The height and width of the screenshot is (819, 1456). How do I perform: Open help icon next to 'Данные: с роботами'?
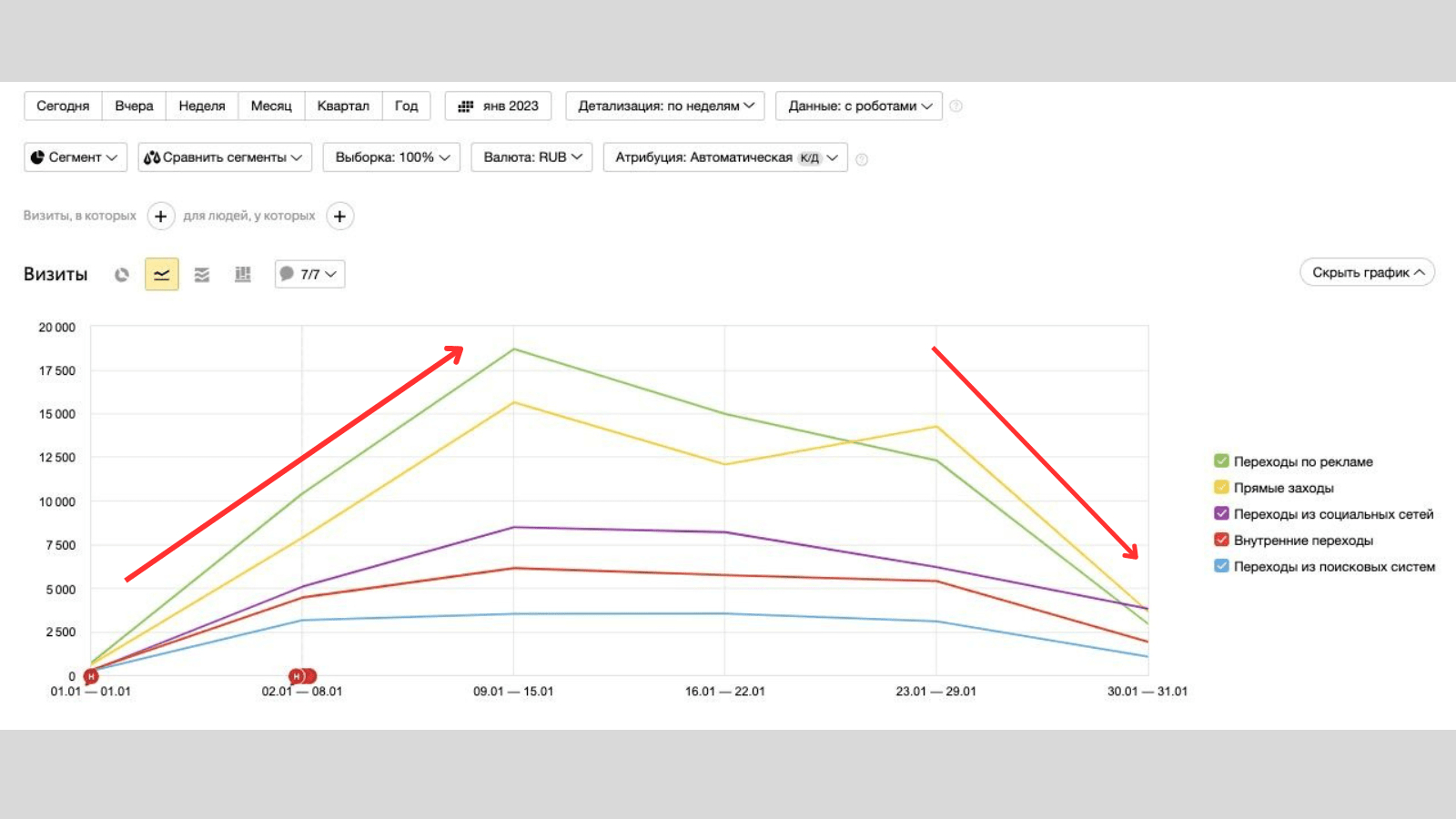(x=955, y=106)
